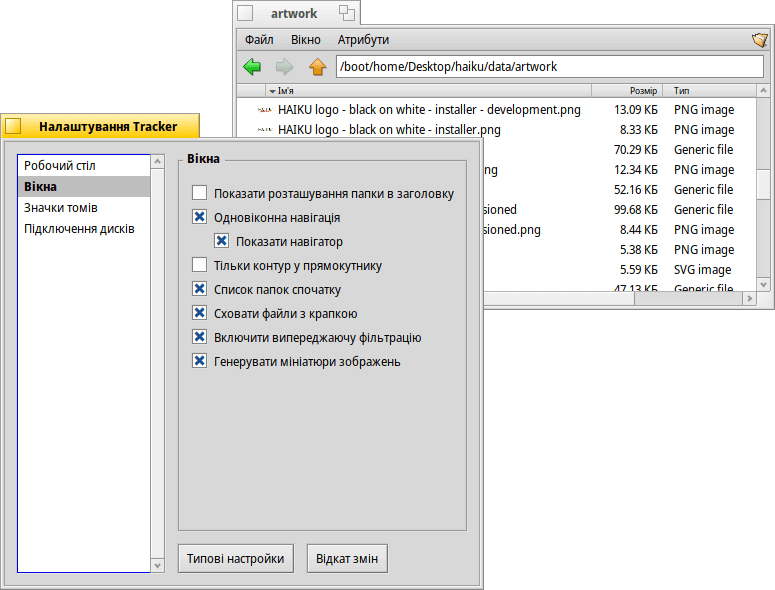Click the Відкат змін button

[347, 558]
